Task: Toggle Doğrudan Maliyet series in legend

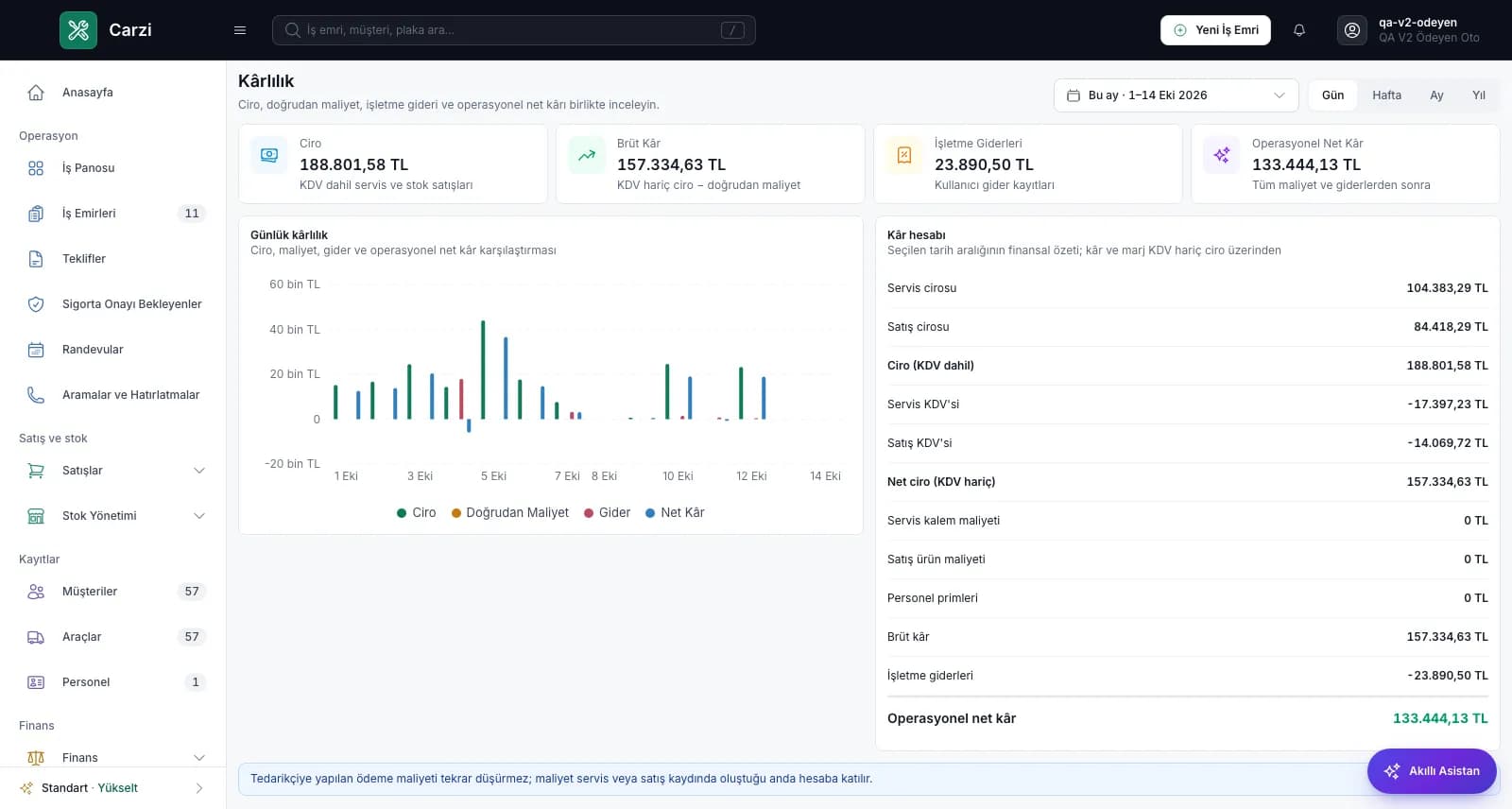Action: point(510,512)
